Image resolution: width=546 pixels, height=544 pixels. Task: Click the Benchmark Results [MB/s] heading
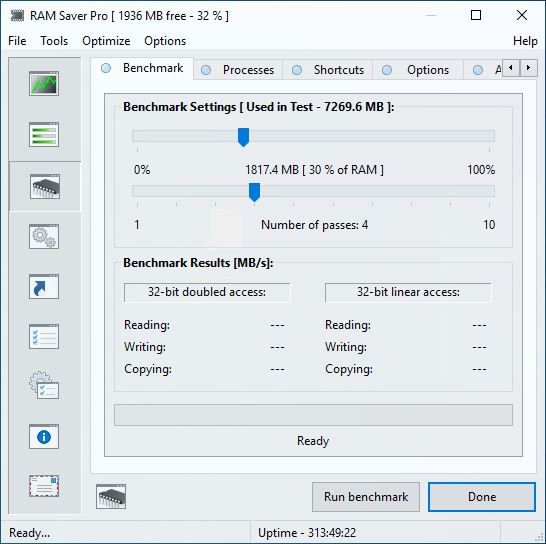(x=198, y=263)
